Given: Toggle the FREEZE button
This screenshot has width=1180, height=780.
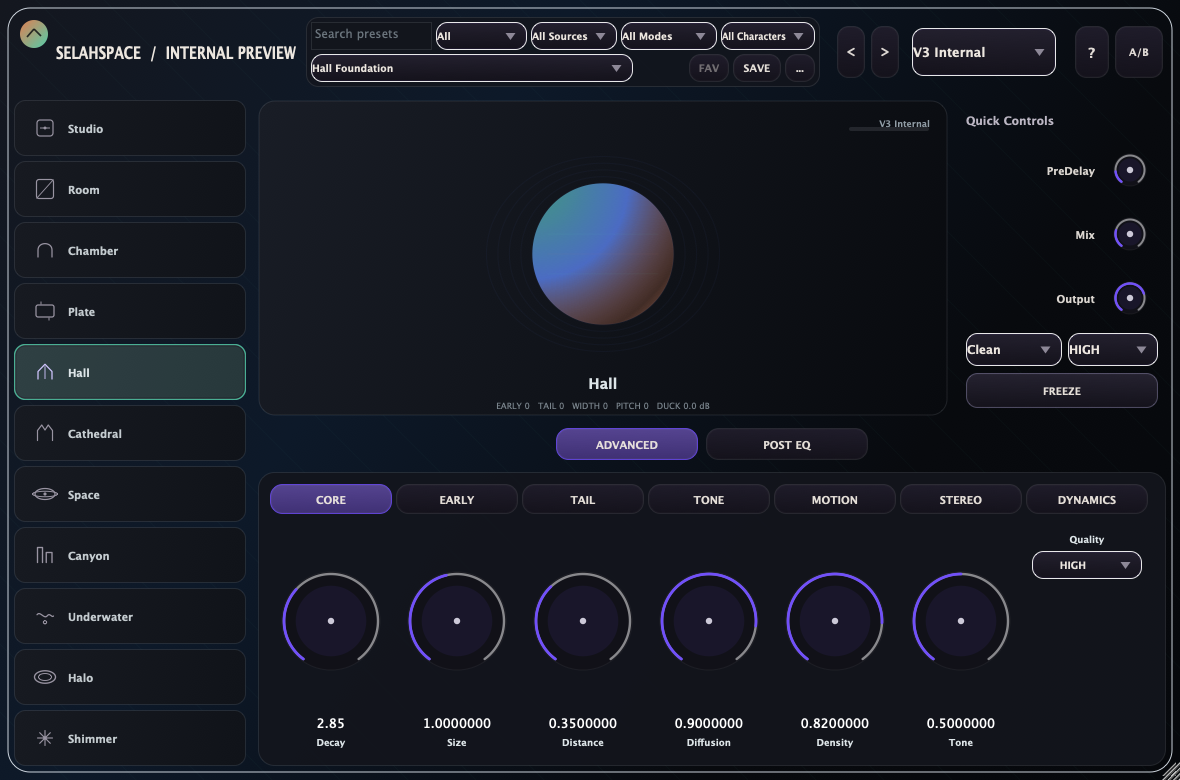Looking at the screenshot, I should pos(1062,391).
